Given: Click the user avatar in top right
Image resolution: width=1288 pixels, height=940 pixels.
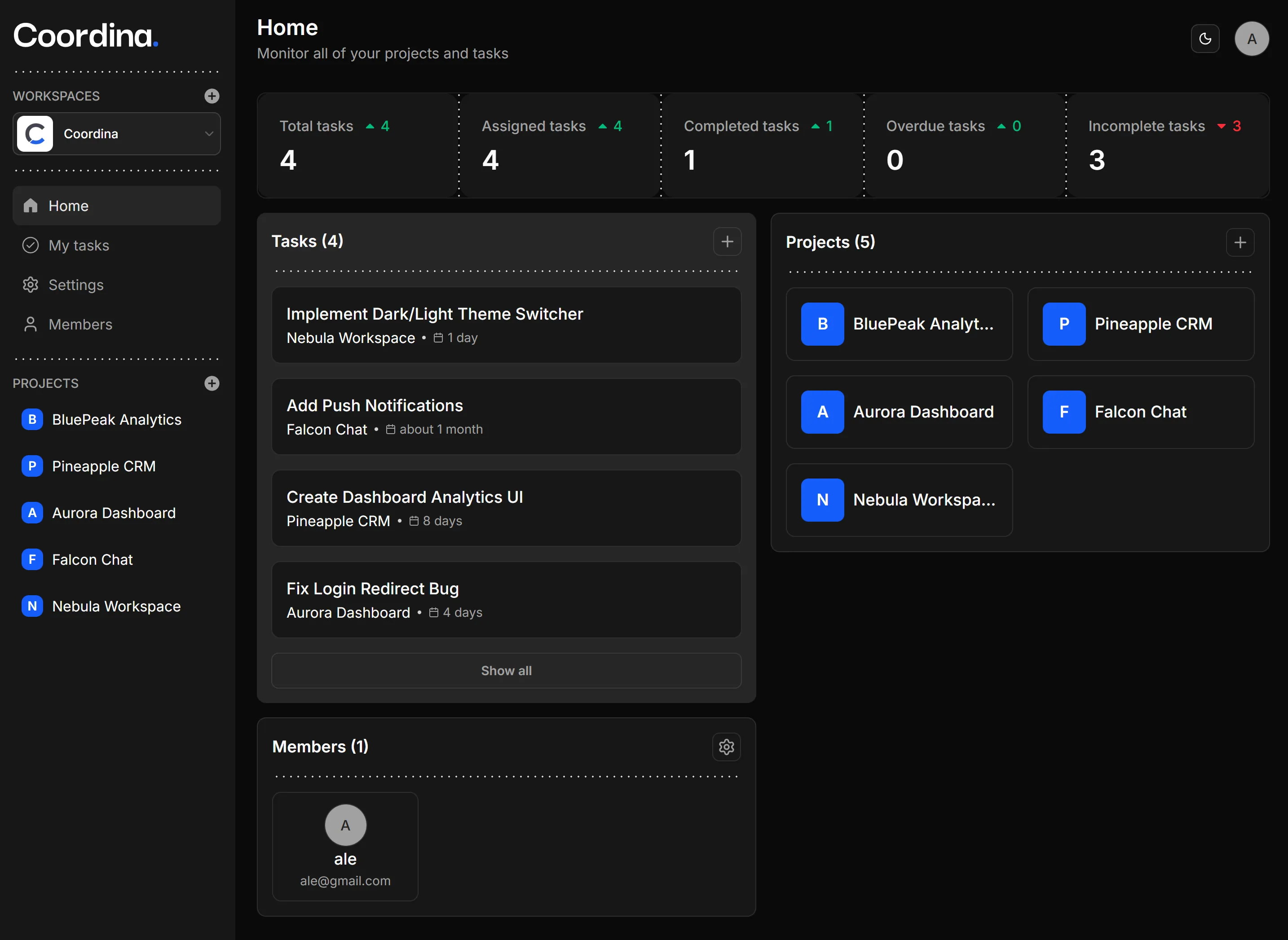Looking at the screenshot, I should (x=1251, y=39).
